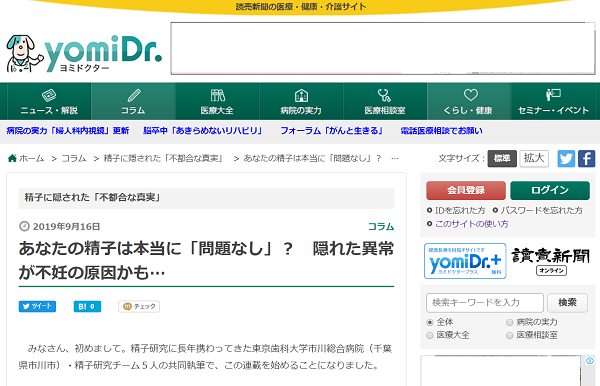Click the clock icon beside date

24,226
